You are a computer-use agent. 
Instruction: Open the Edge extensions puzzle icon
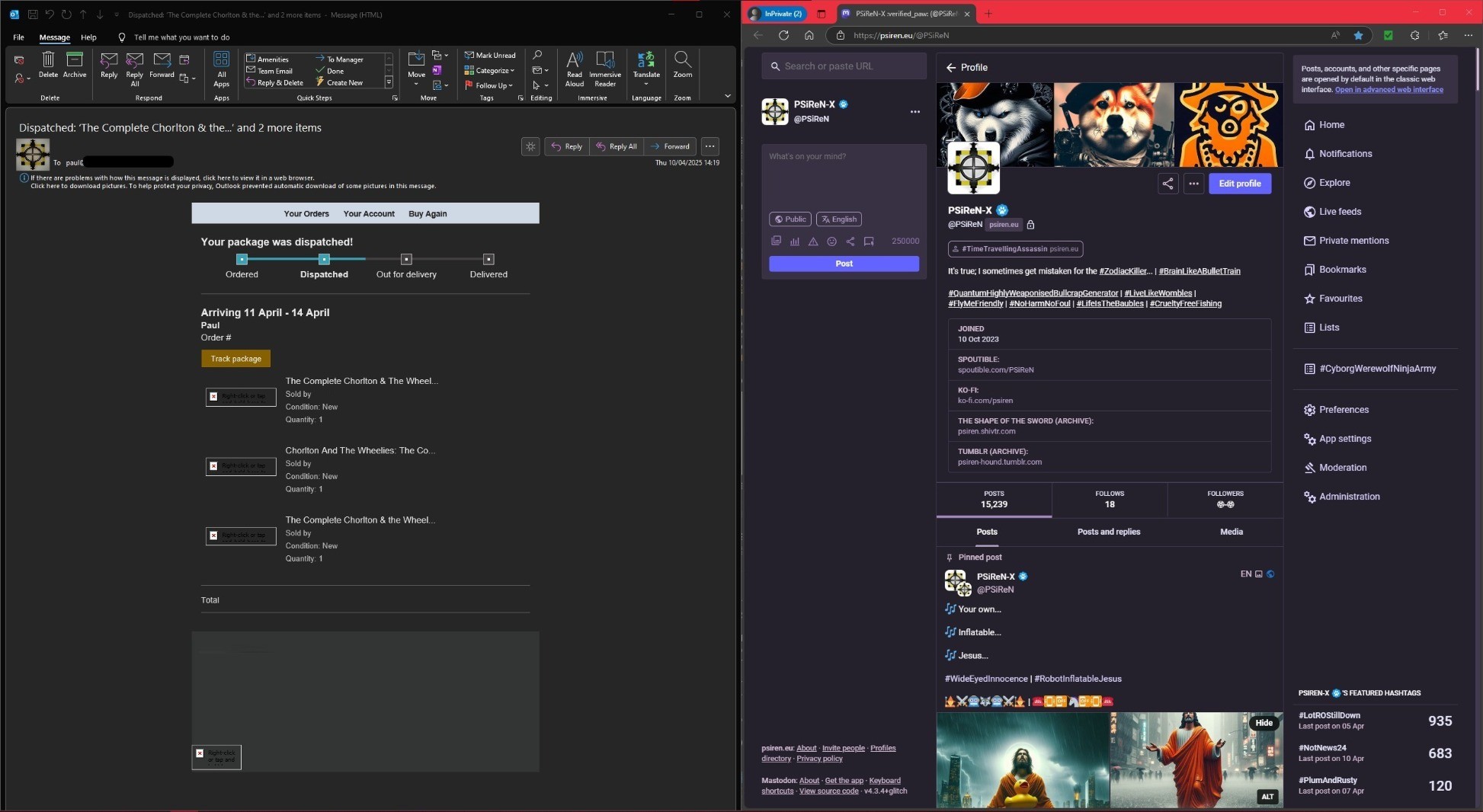click(1414, 35)
